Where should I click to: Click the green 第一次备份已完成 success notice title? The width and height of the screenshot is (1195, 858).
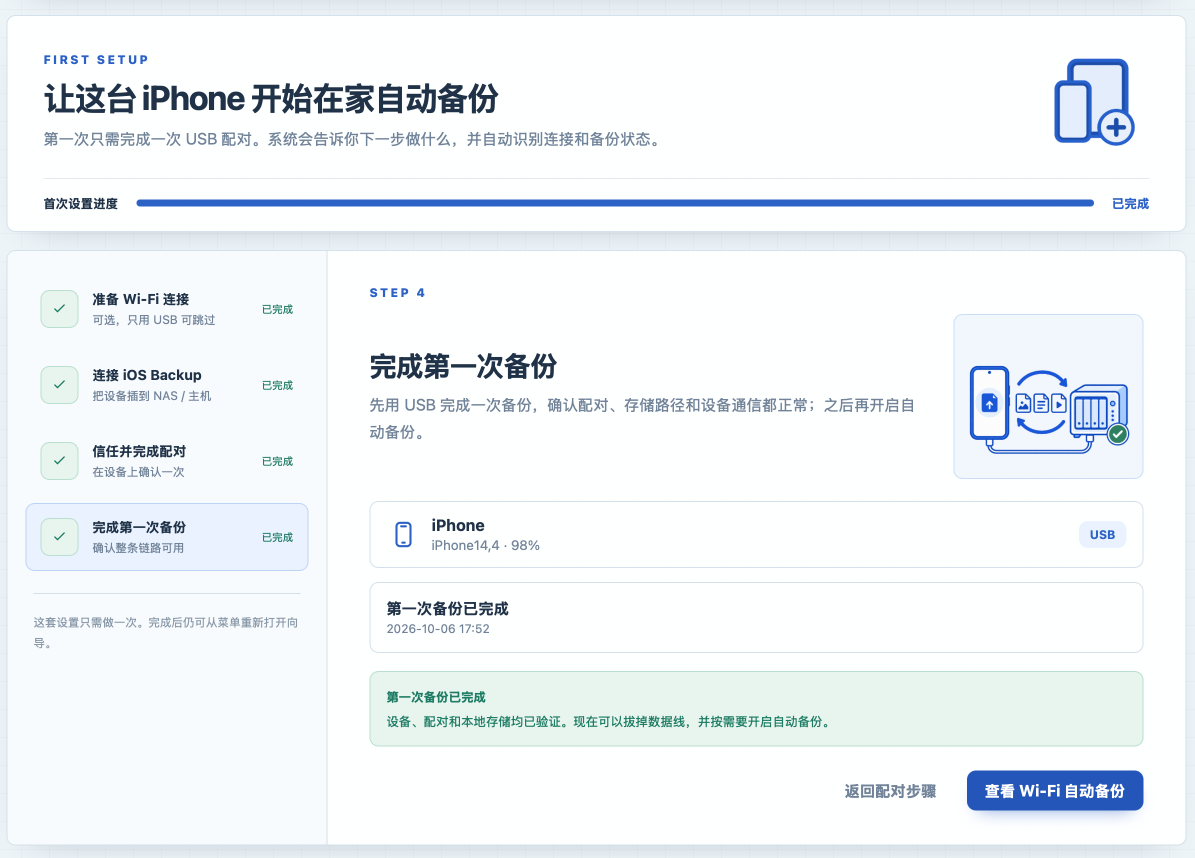[x=436, y=697]
